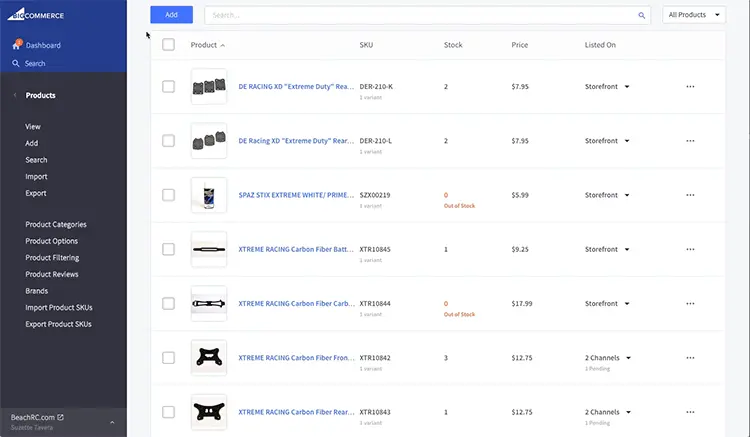Check the DER-210-L product checkbox
Image resolution: width=750 pixels, height=437 pixels.
[168, 141]
